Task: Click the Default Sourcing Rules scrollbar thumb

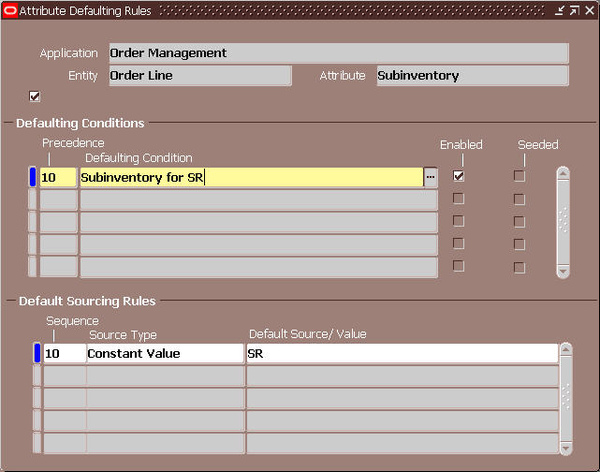Action: point(566,397)
